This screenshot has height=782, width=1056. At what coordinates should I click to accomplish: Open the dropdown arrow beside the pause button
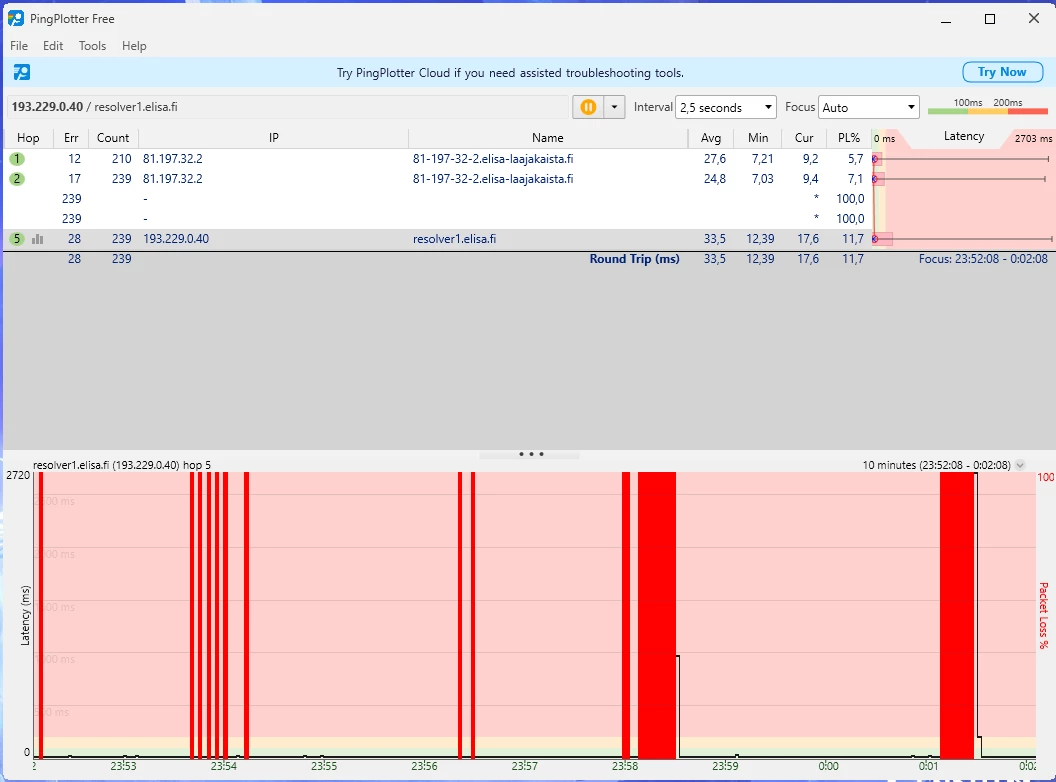point(614,107)
